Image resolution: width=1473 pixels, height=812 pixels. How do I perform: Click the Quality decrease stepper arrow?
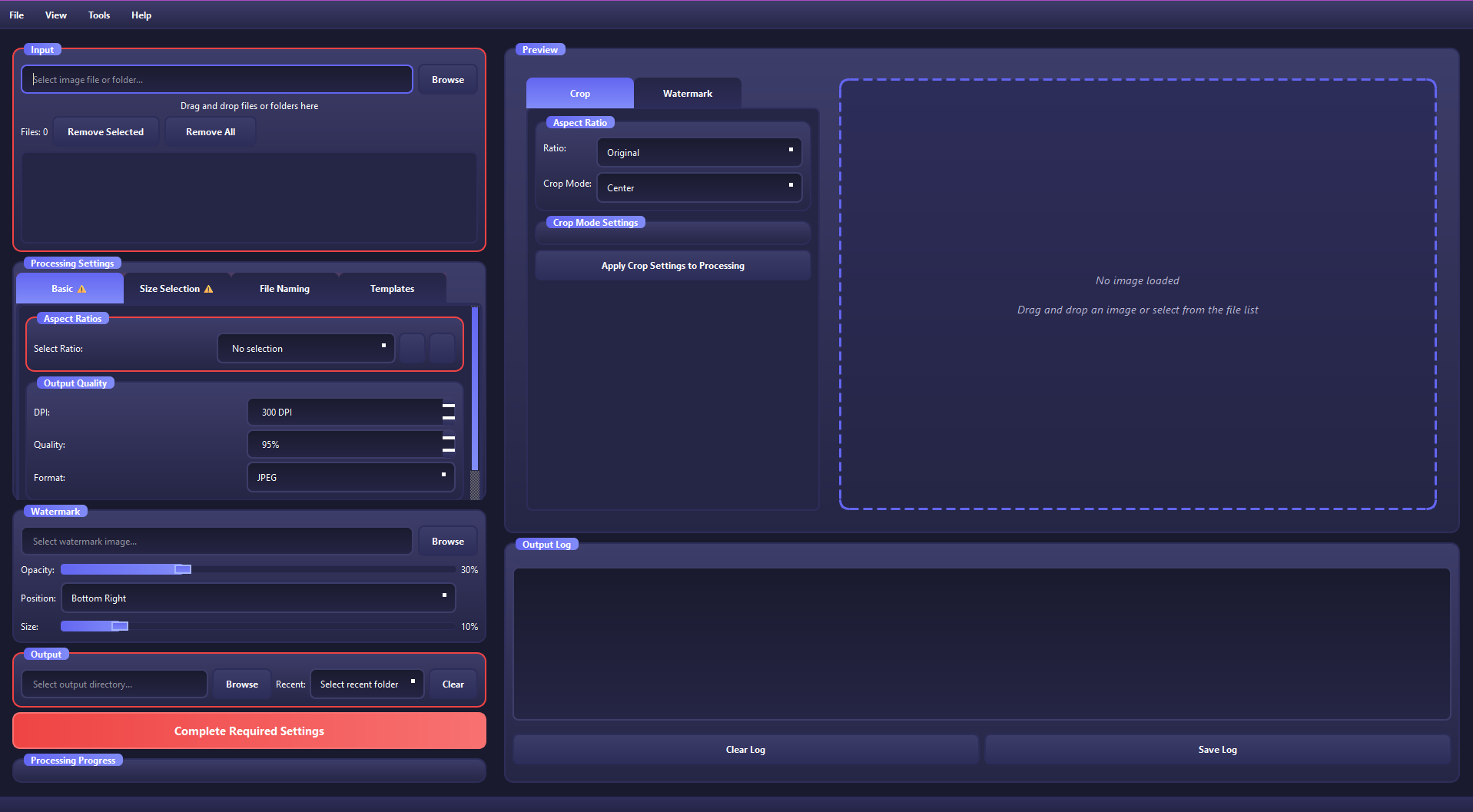(449, 449)
